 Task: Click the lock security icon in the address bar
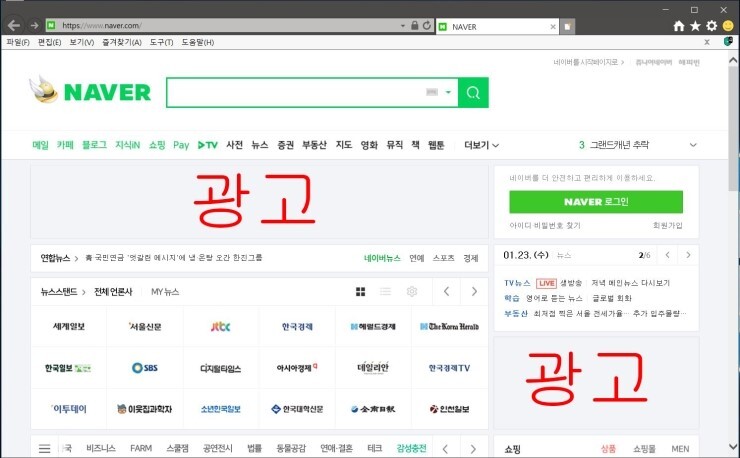tap(414, 25)
